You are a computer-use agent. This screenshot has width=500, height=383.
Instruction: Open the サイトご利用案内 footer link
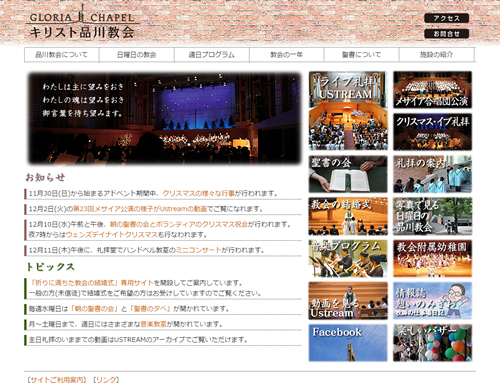pos(57,380)
